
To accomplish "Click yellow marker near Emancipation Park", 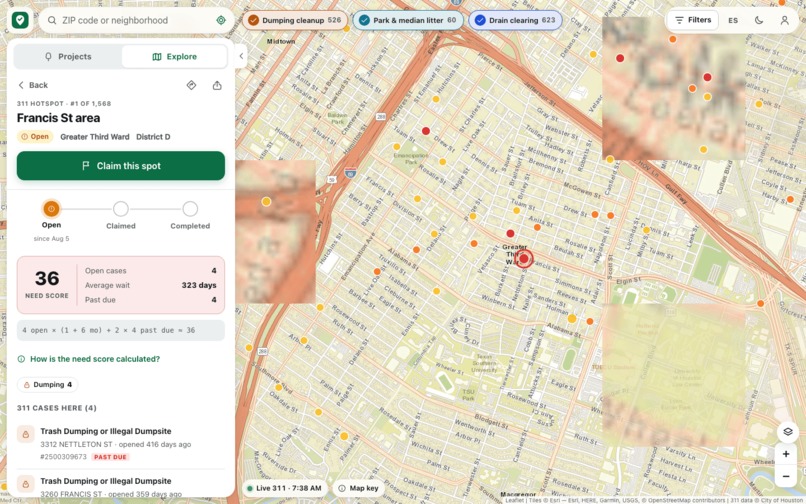I will tap(396, 147).
